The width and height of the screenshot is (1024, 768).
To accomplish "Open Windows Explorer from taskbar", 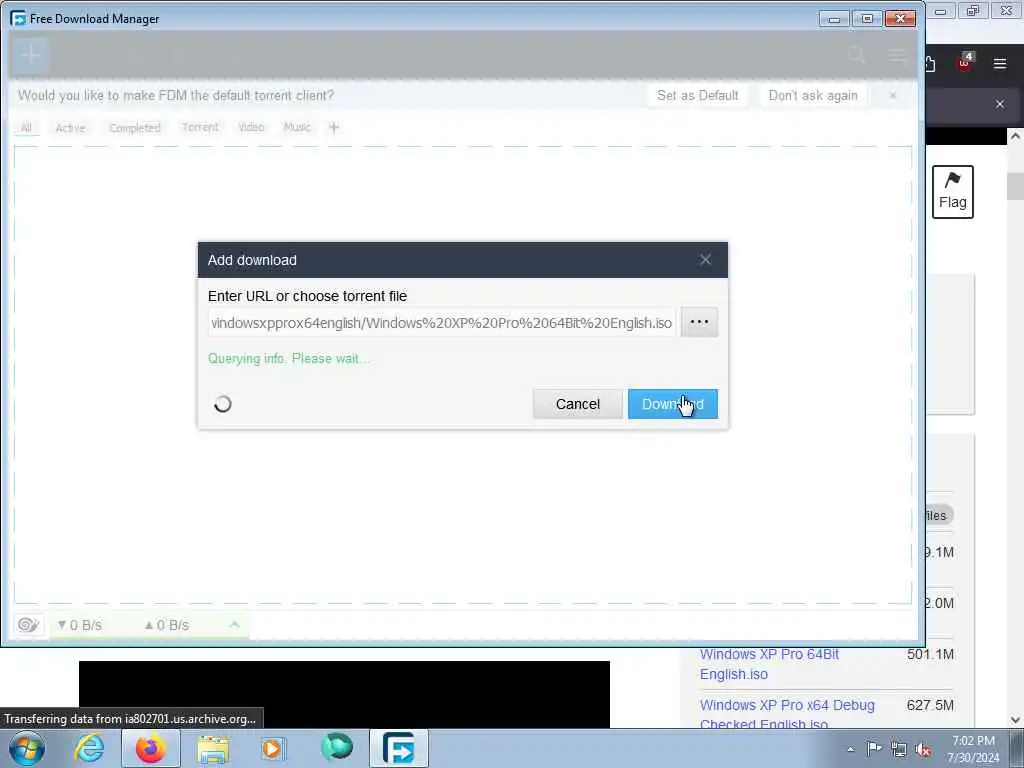I will (x=213, y=749).
